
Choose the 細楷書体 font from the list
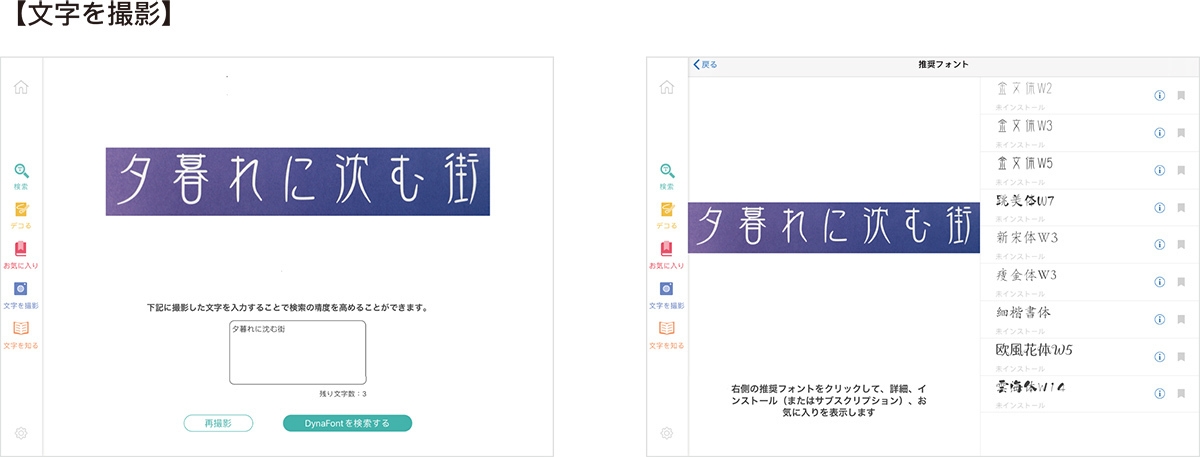tap(1060, 319)
